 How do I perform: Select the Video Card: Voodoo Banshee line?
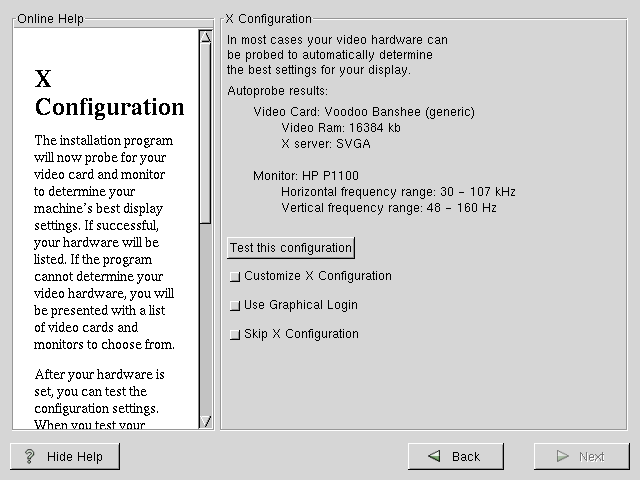coord(363,112)
